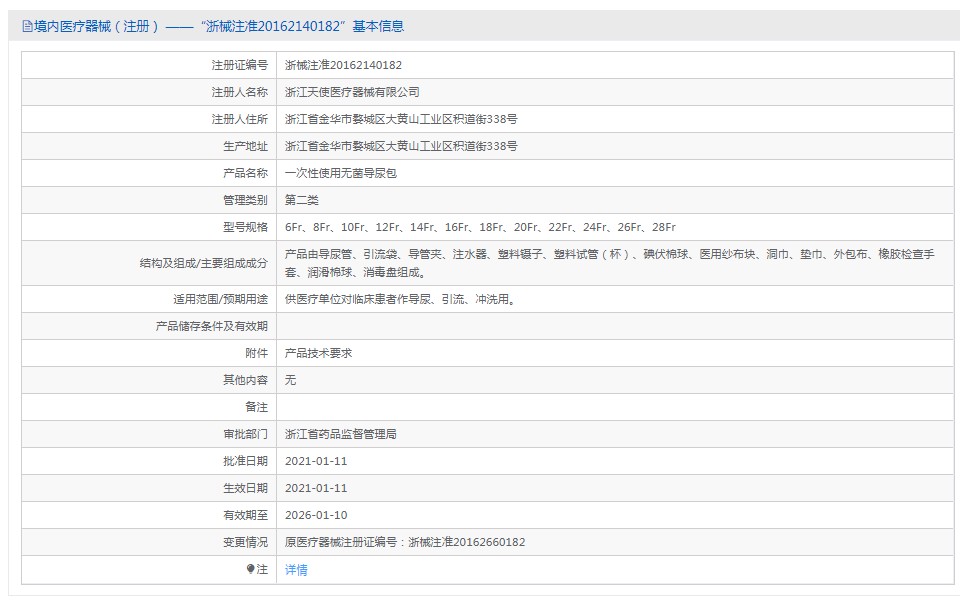Viewport: 960px width, 607px height.
Task: Click company name 浙江天使医疗器械有限公司
Action: 352,92
